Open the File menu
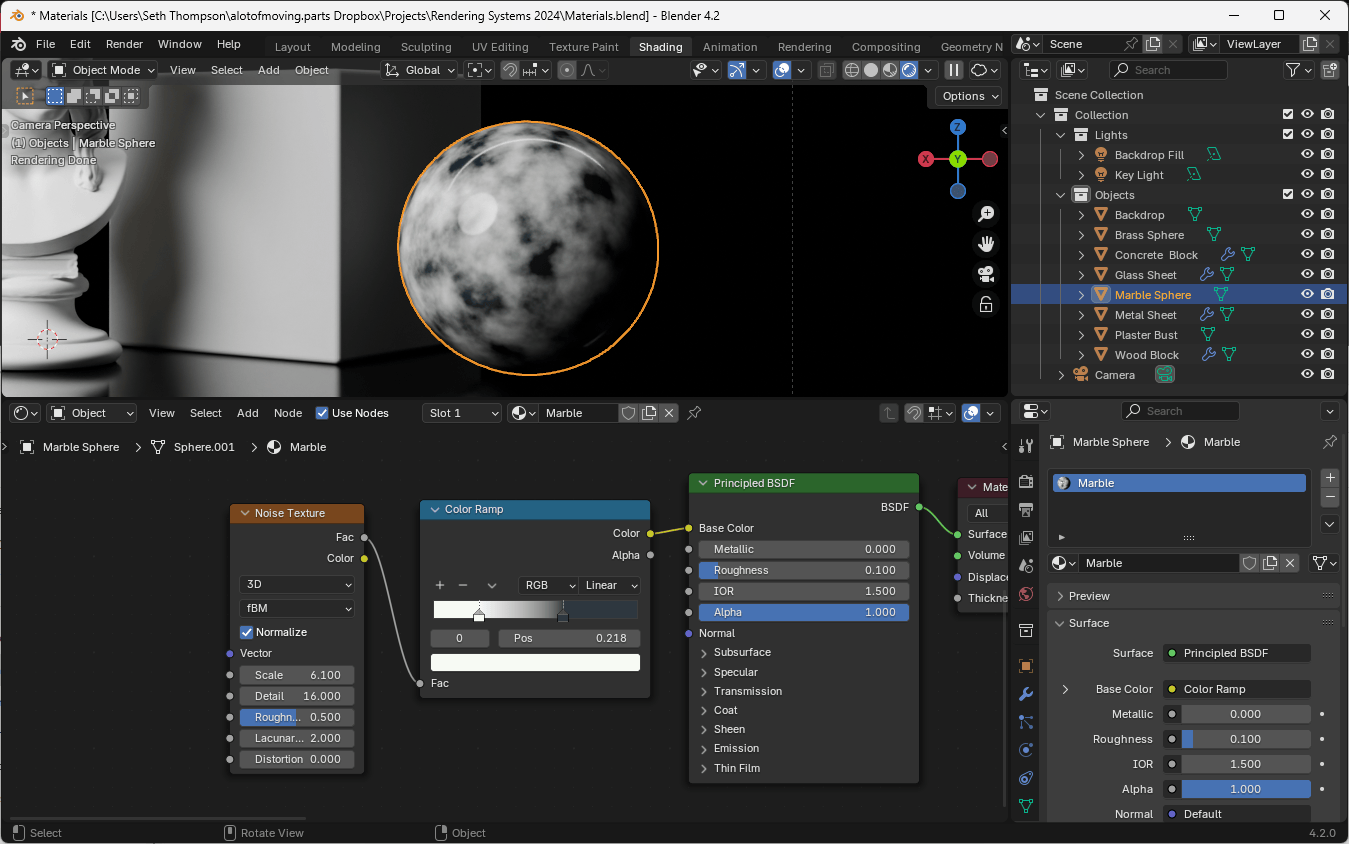The height and width of the screenshot is (844, 1349). coord(45,44)
